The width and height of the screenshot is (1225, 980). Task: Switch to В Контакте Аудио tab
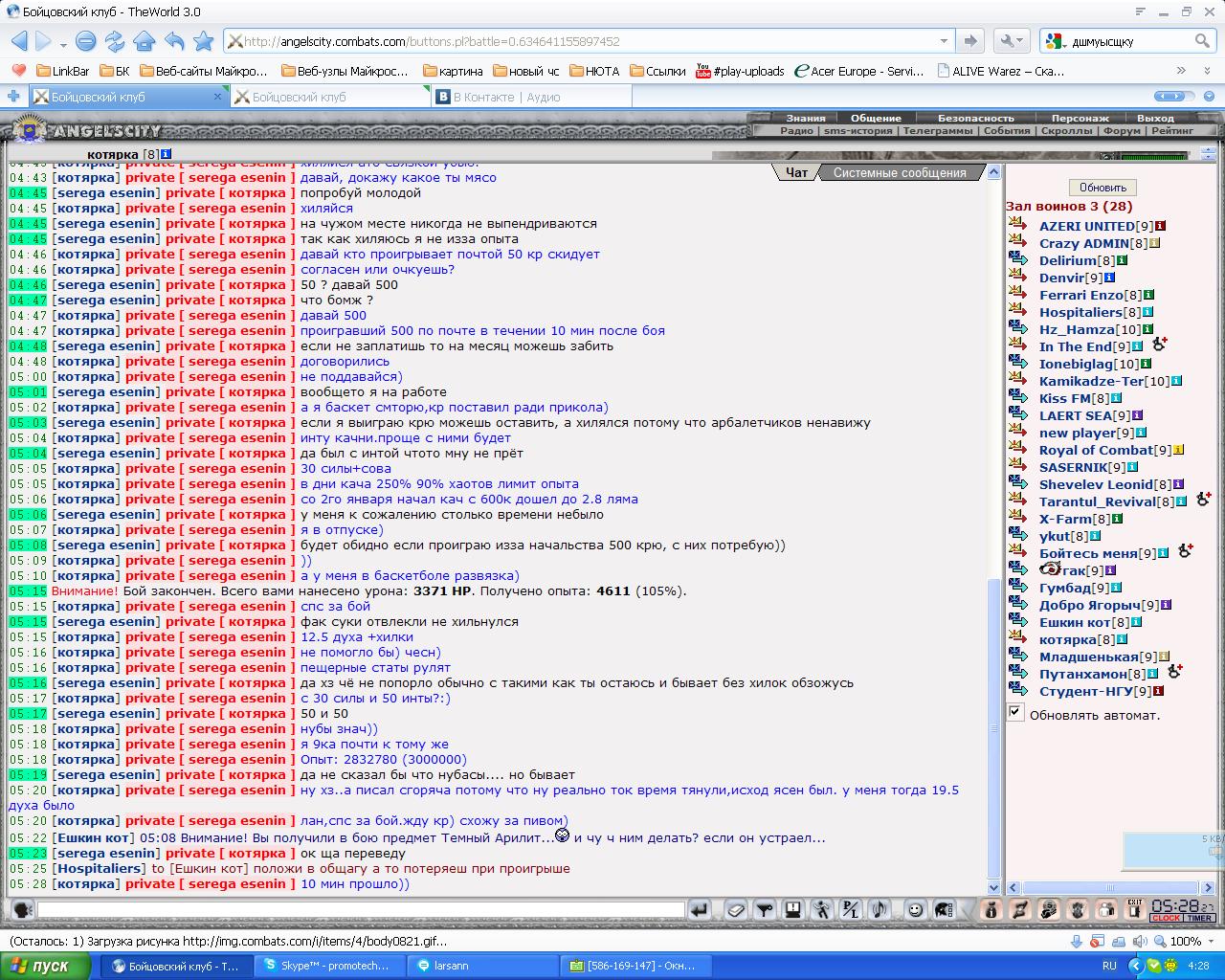click(x=531, y=97)
